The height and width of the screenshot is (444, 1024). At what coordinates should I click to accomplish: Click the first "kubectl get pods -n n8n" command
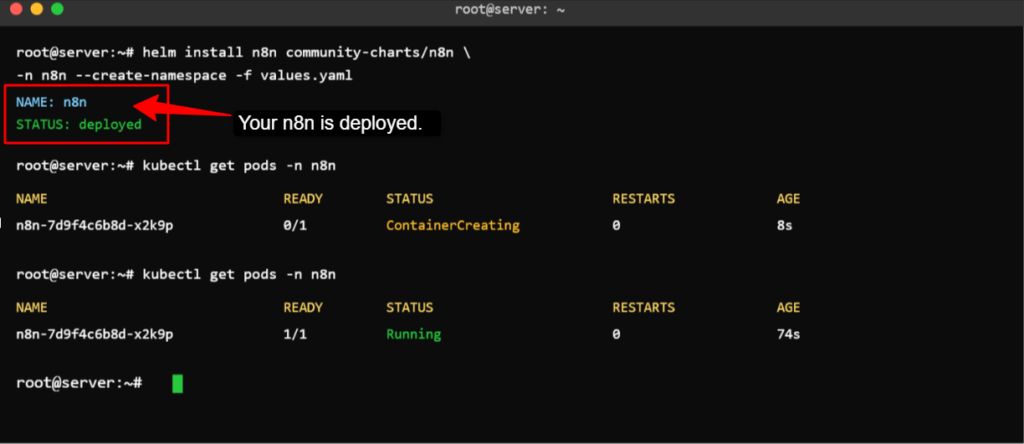click(239, 166)
